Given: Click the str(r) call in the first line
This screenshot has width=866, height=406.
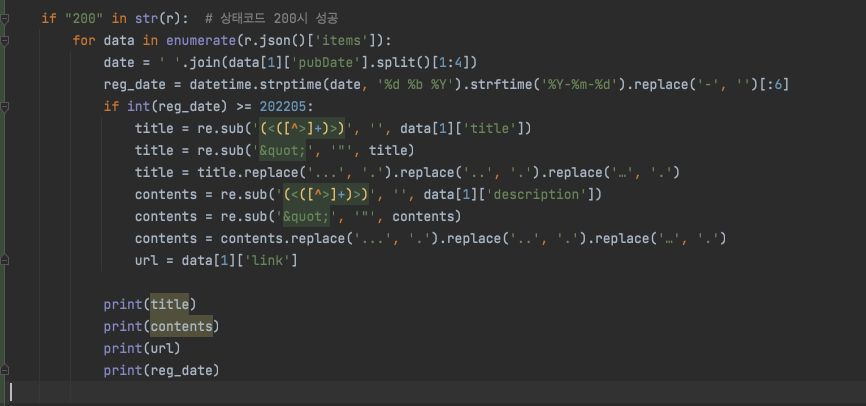Looking at the screenshot, I should [159, 19].
